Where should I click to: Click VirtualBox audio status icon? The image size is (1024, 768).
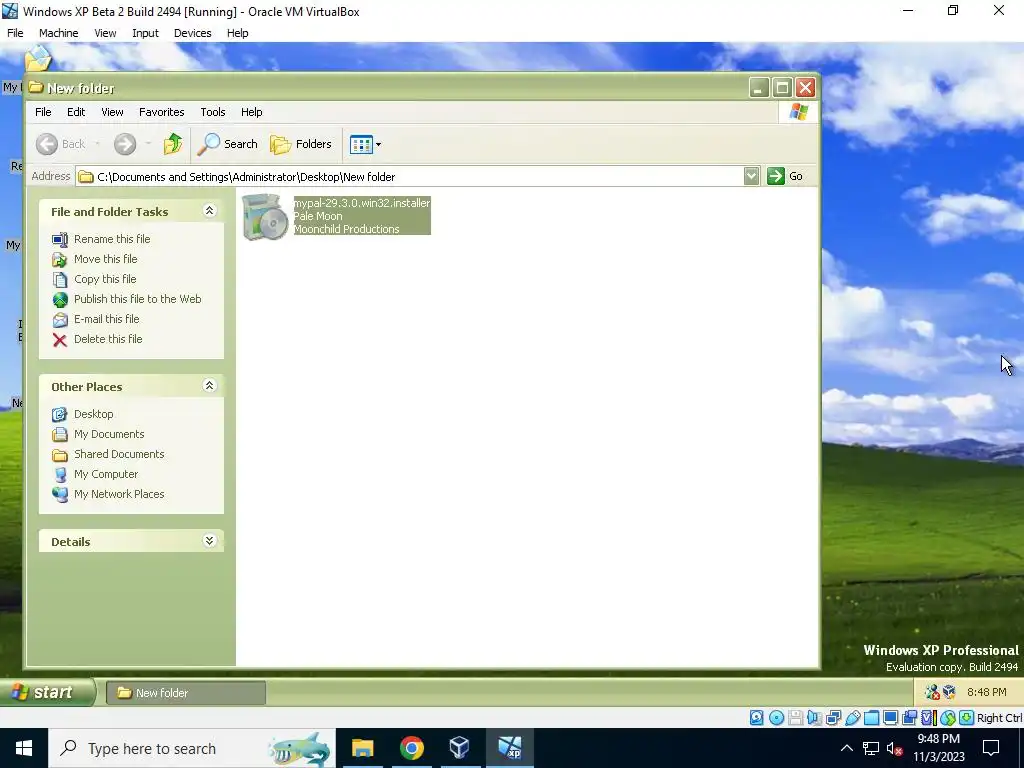coord(814,718)
